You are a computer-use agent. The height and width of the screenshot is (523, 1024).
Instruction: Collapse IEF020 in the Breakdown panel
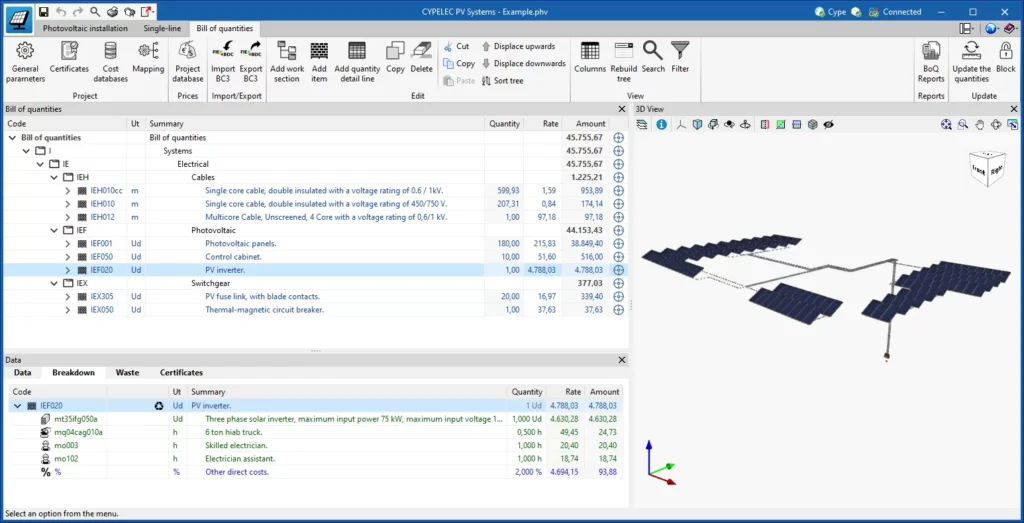(17, 406)
